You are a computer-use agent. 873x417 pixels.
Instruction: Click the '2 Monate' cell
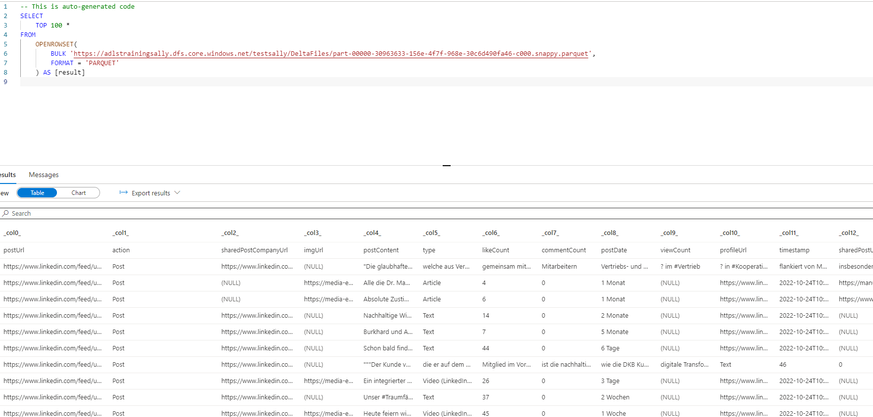click(615, 316)
